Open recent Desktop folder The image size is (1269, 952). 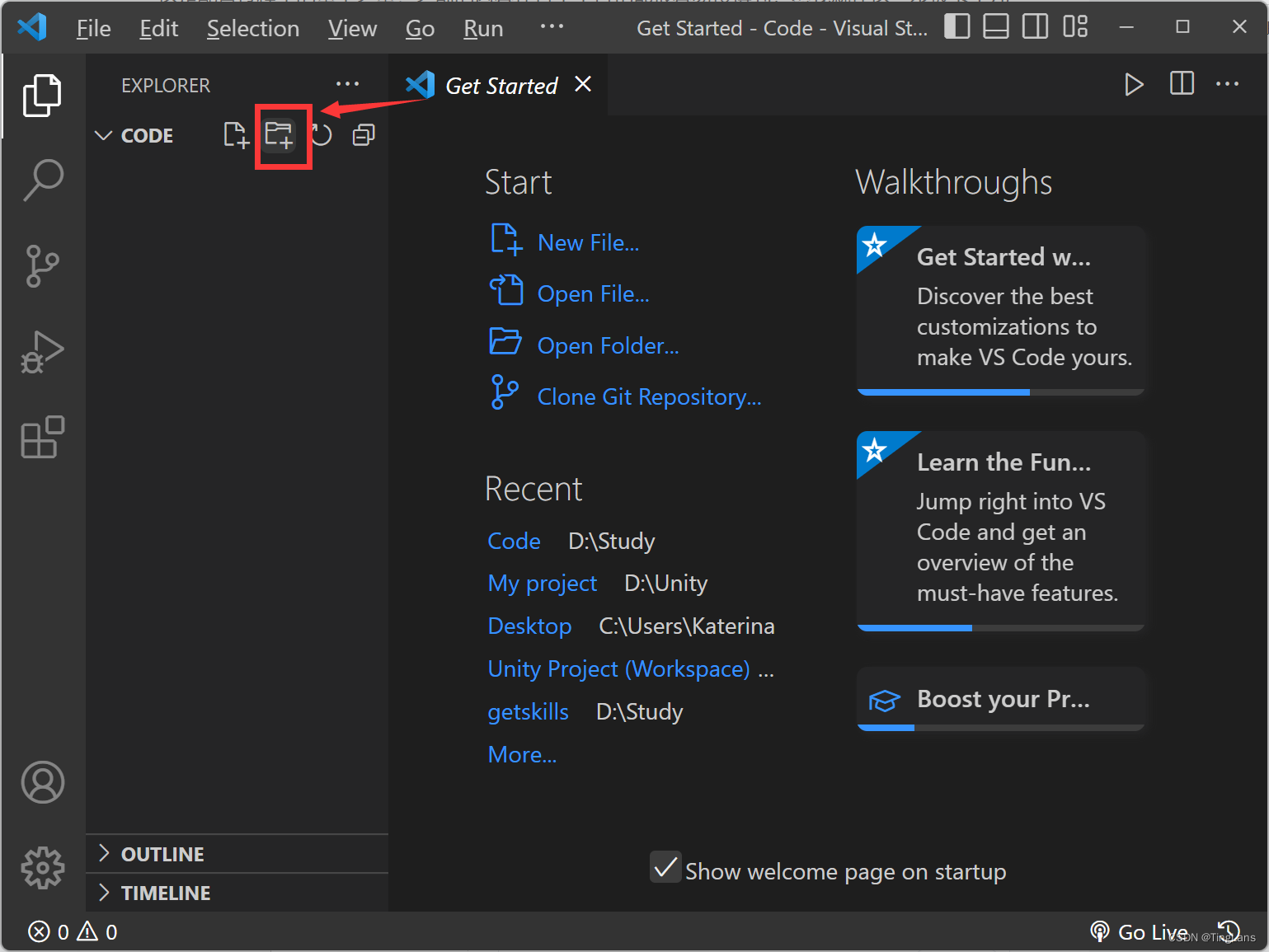tap(529, 626)
